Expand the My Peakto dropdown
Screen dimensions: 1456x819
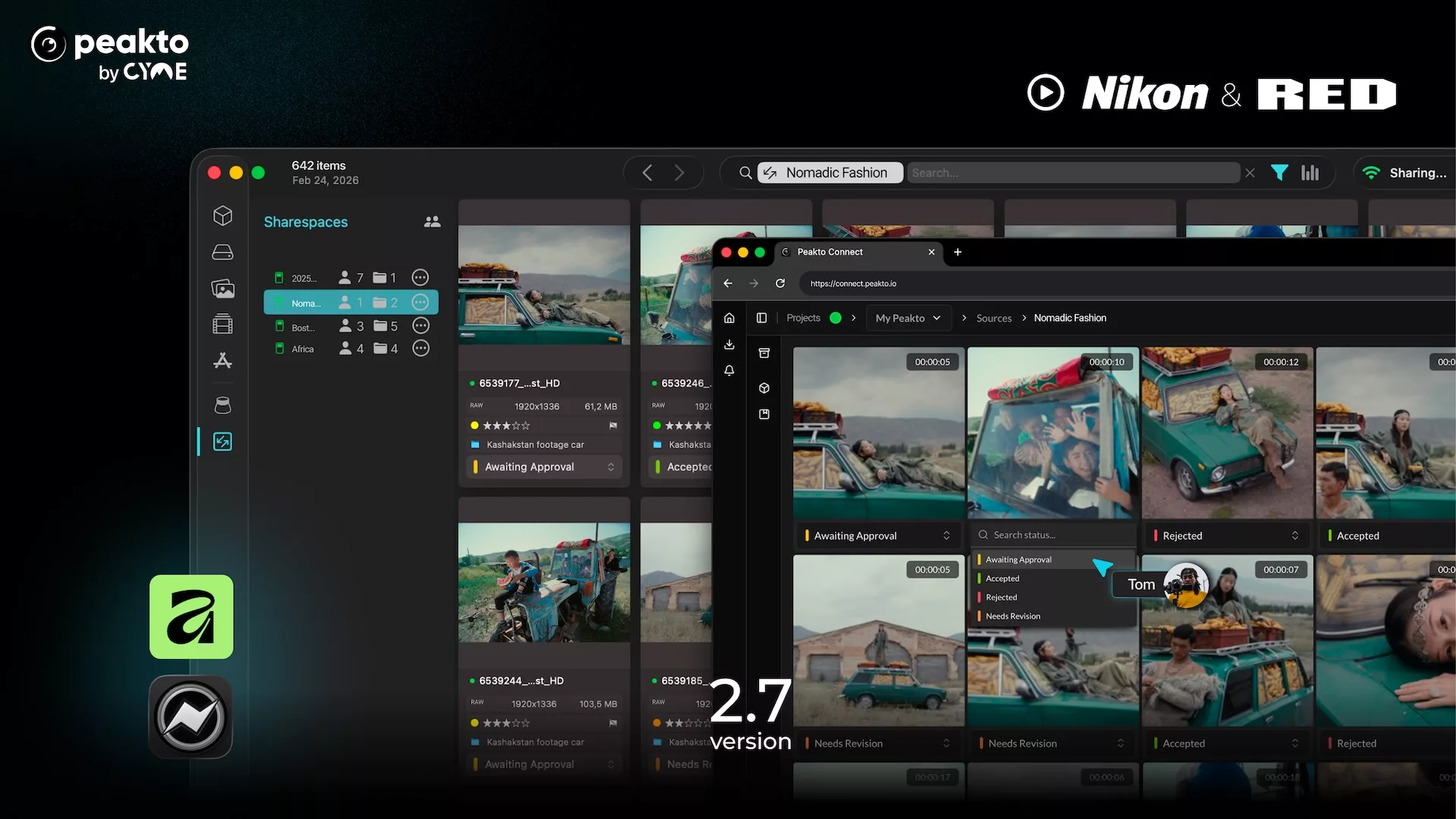(x=908, y=318)
